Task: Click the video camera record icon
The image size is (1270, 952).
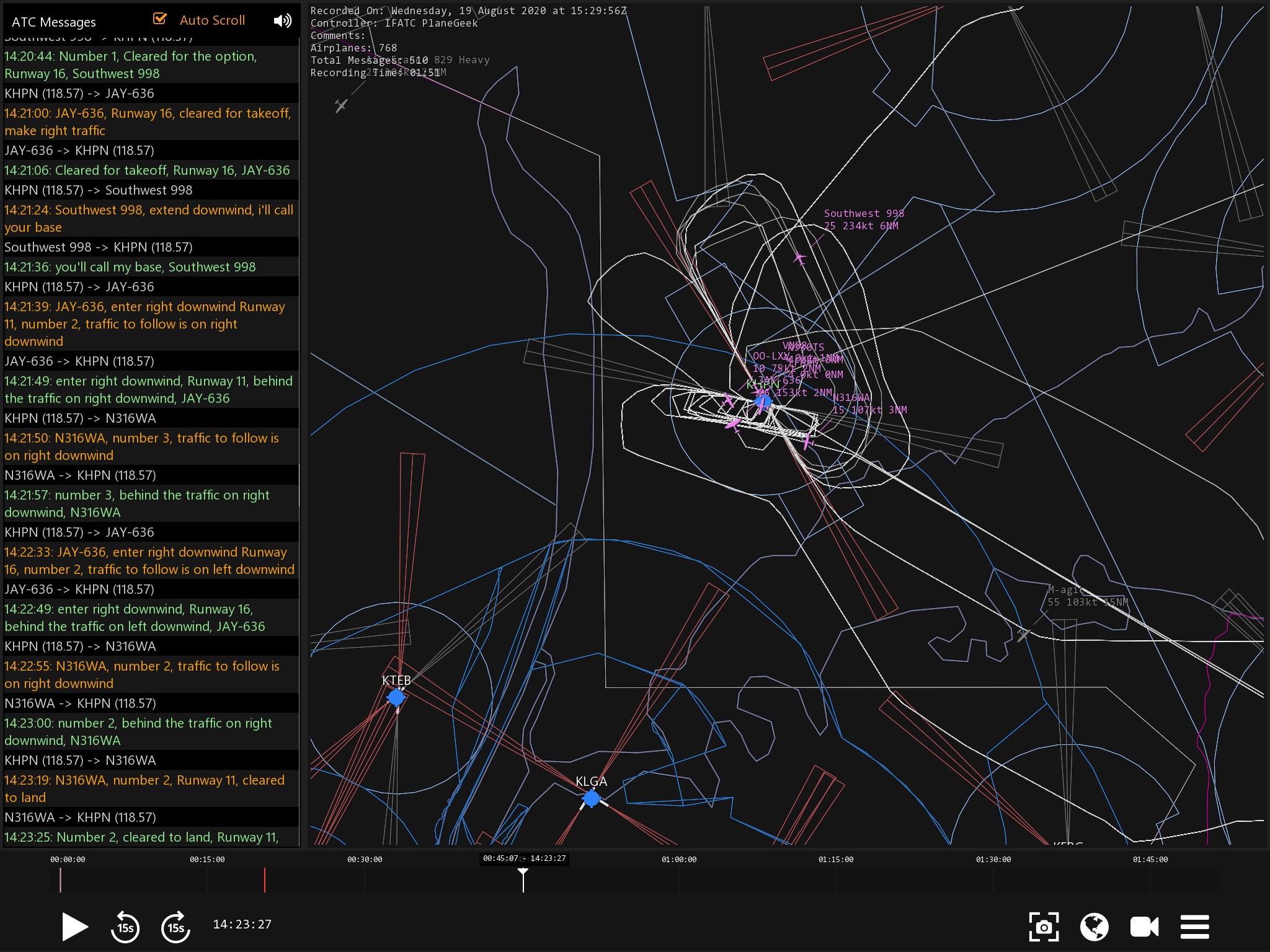Action: pyautogui.click(x=1144, y=927)
